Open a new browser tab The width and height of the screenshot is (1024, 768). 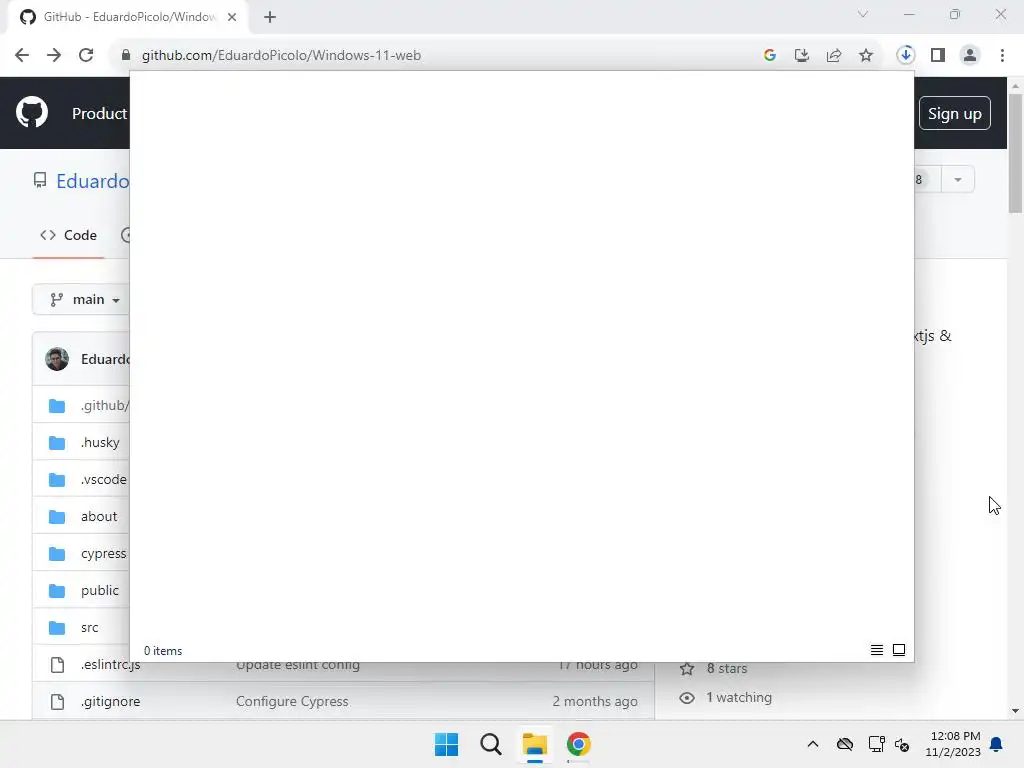pyautogui.click(x=270, y=17)
